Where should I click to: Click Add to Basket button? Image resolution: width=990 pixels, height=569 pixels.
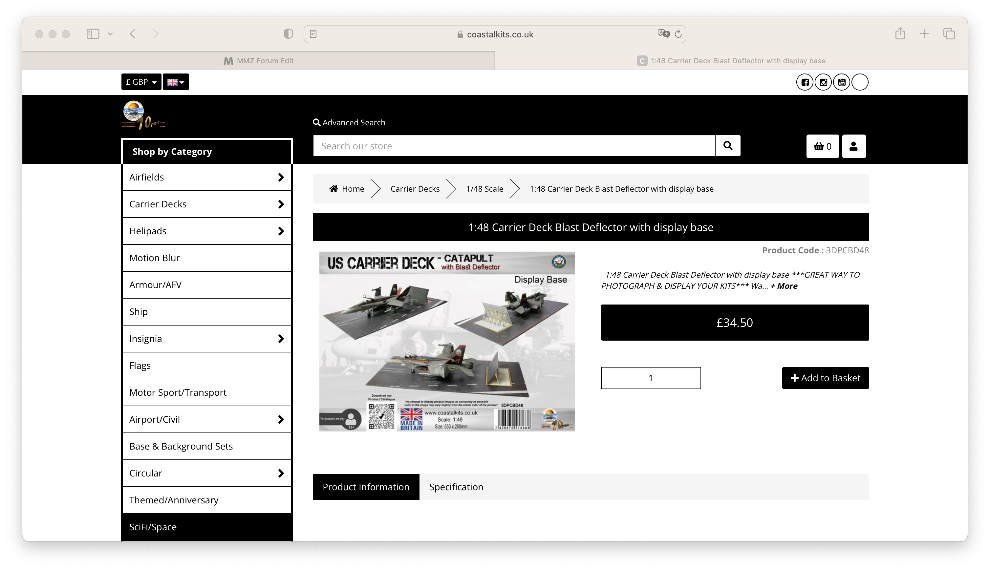(825, 378)
